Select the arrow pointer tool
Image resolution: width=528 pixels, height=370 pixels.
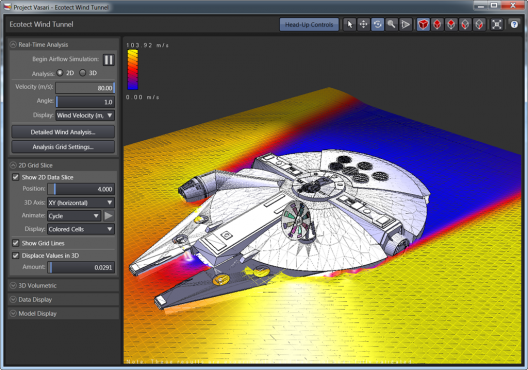click(350, 24)
